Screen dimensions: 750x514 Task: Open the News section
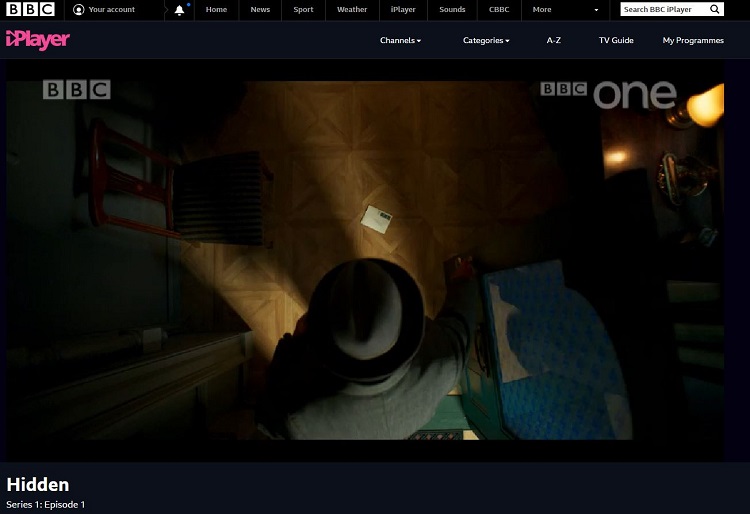click(x=260, y=10)
